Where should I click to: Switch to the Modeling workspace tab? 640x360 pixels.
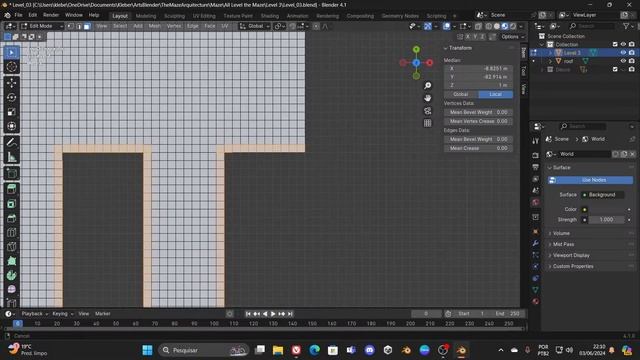(146, 16)
